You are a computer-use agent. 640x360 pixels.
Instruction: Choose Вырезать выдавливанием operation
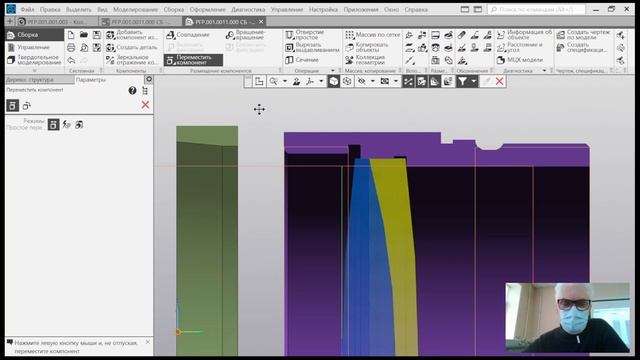(x=312, y=47)
